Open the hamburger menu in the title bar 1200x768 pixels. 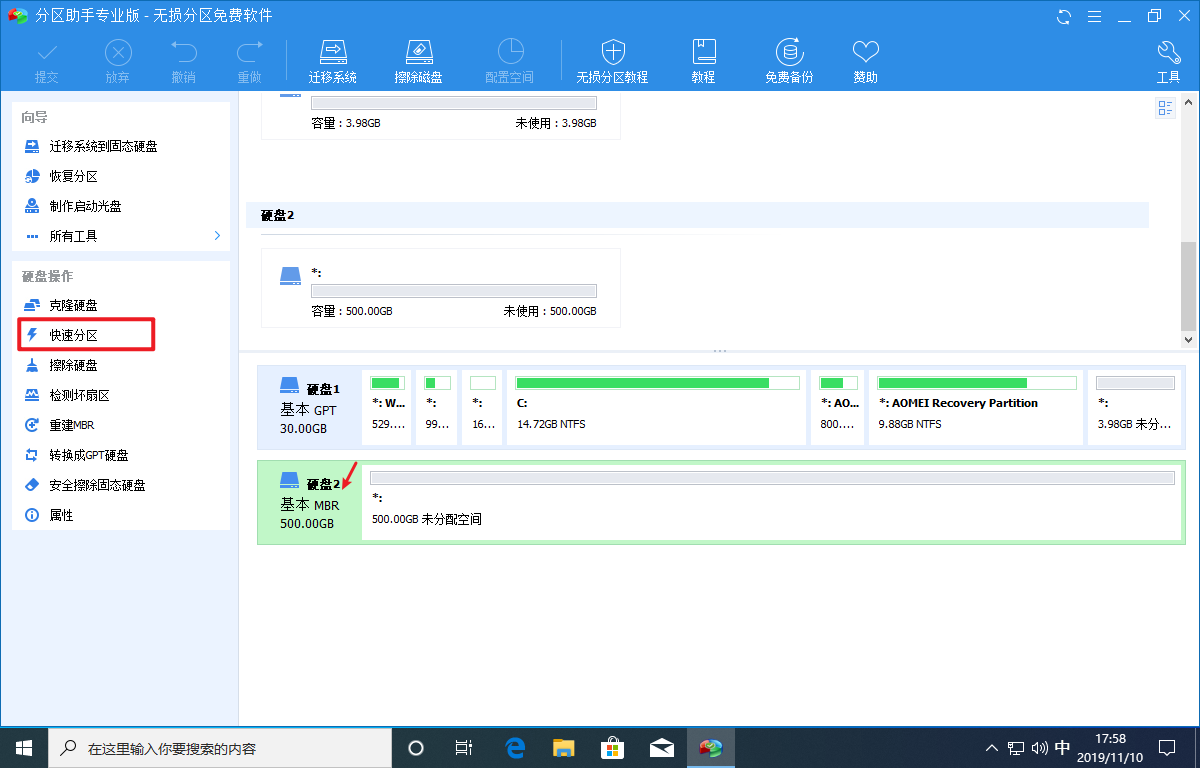coord(1094,16)
